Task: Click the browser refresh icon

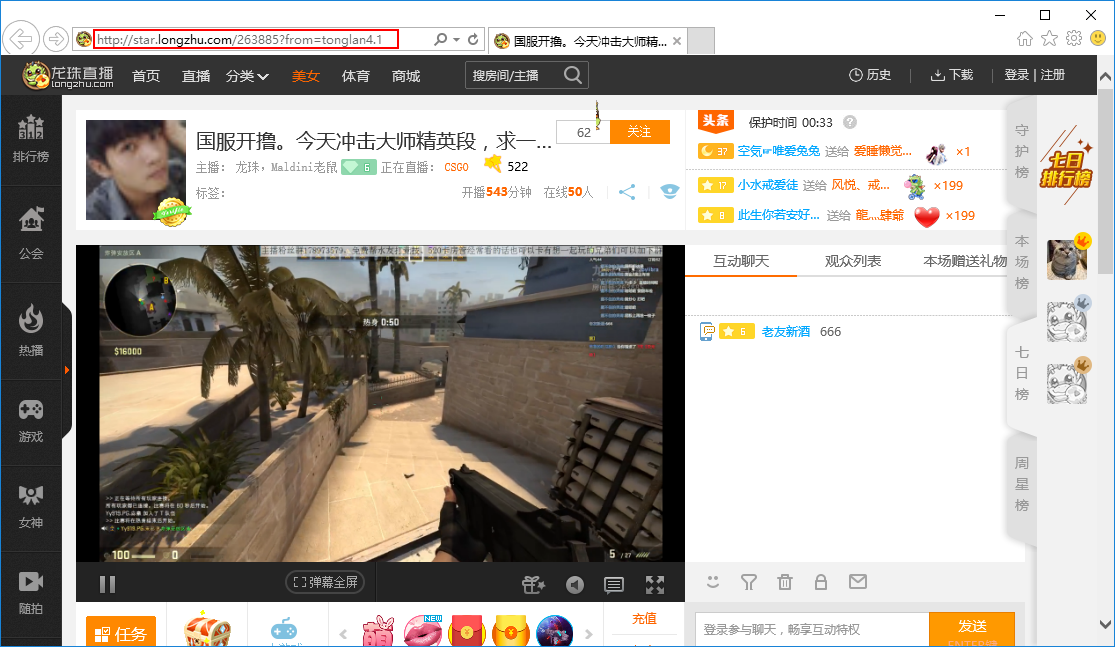Action: [473, 40]
